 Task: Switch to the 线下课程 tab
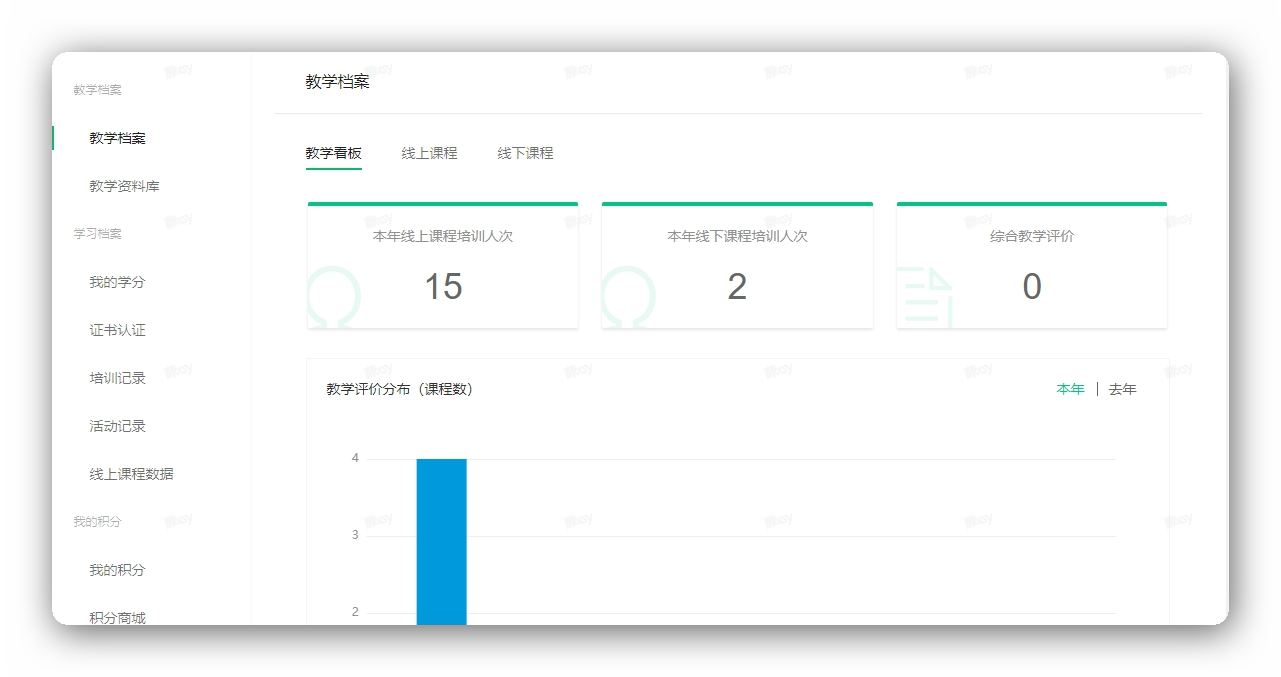[524, 152]
